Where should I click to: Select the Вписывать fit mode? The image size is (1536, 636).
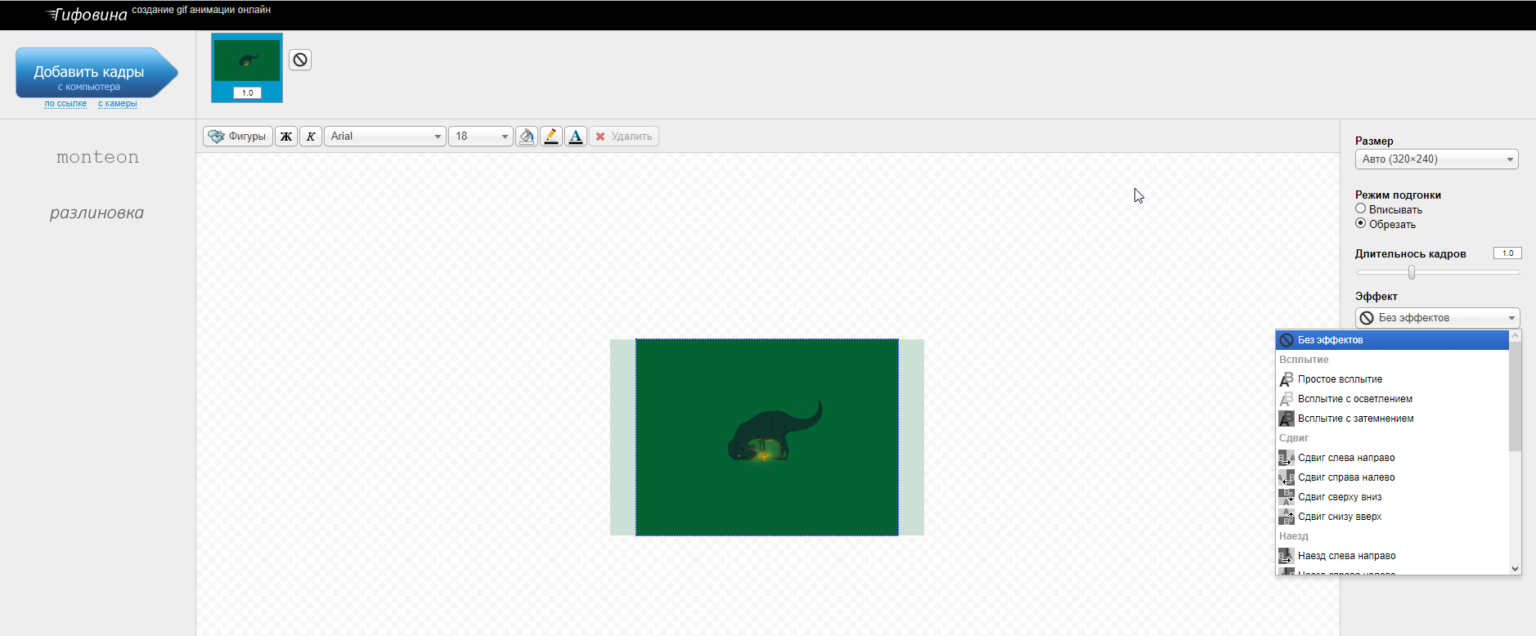(x=1360, y=209)
